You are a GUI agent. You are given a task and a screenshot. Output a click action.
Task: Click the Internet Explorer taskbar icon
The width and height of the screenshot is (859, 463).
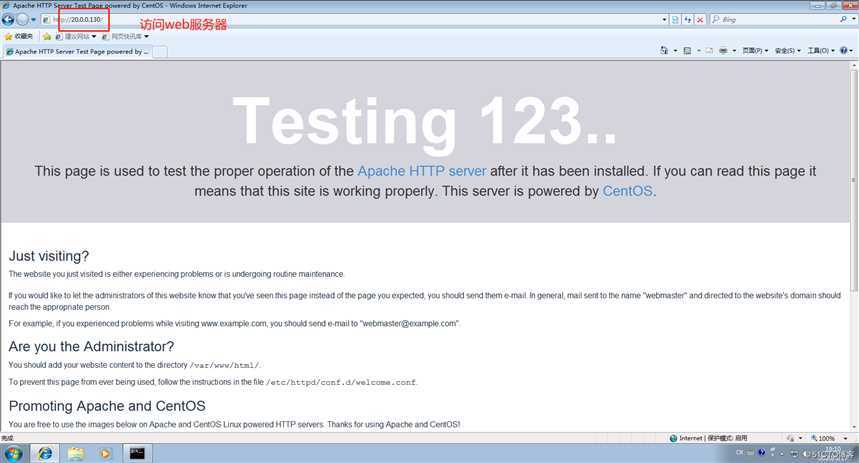click(44, 454)
